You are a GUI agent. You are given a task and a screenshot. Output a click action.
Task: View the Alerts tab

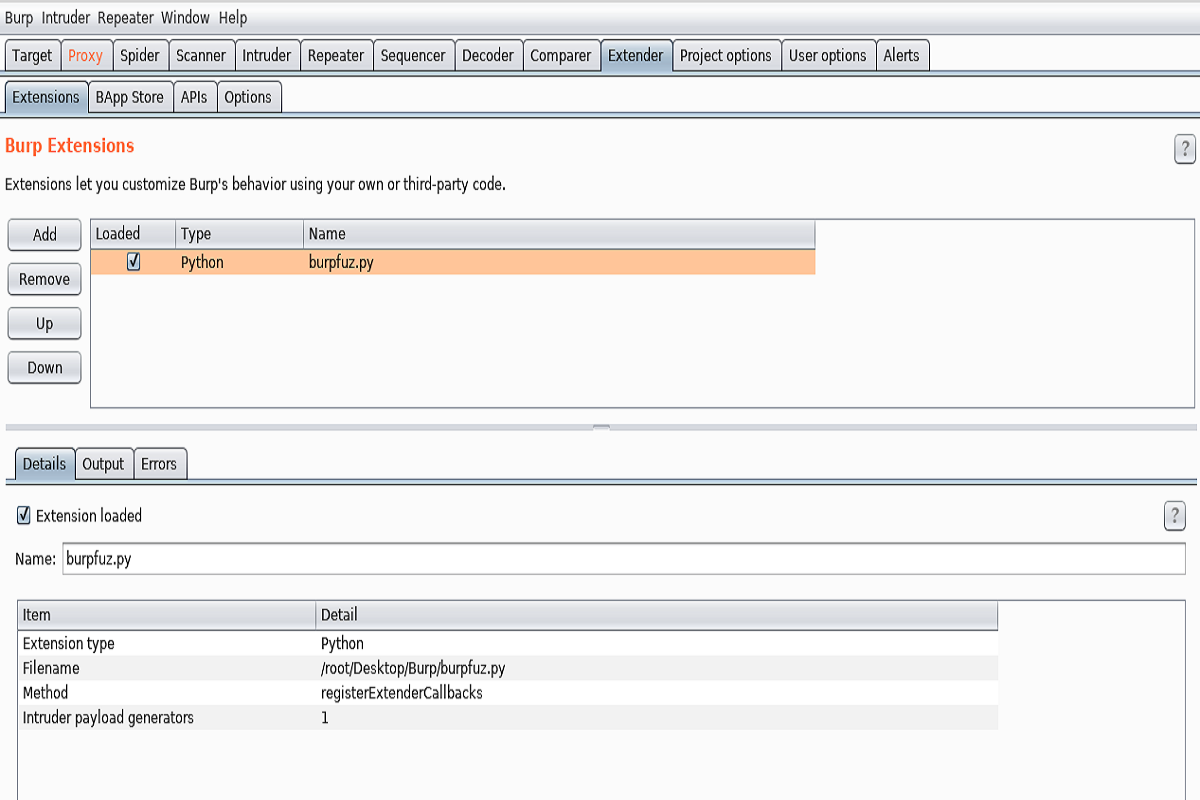[x=901, y=56]
